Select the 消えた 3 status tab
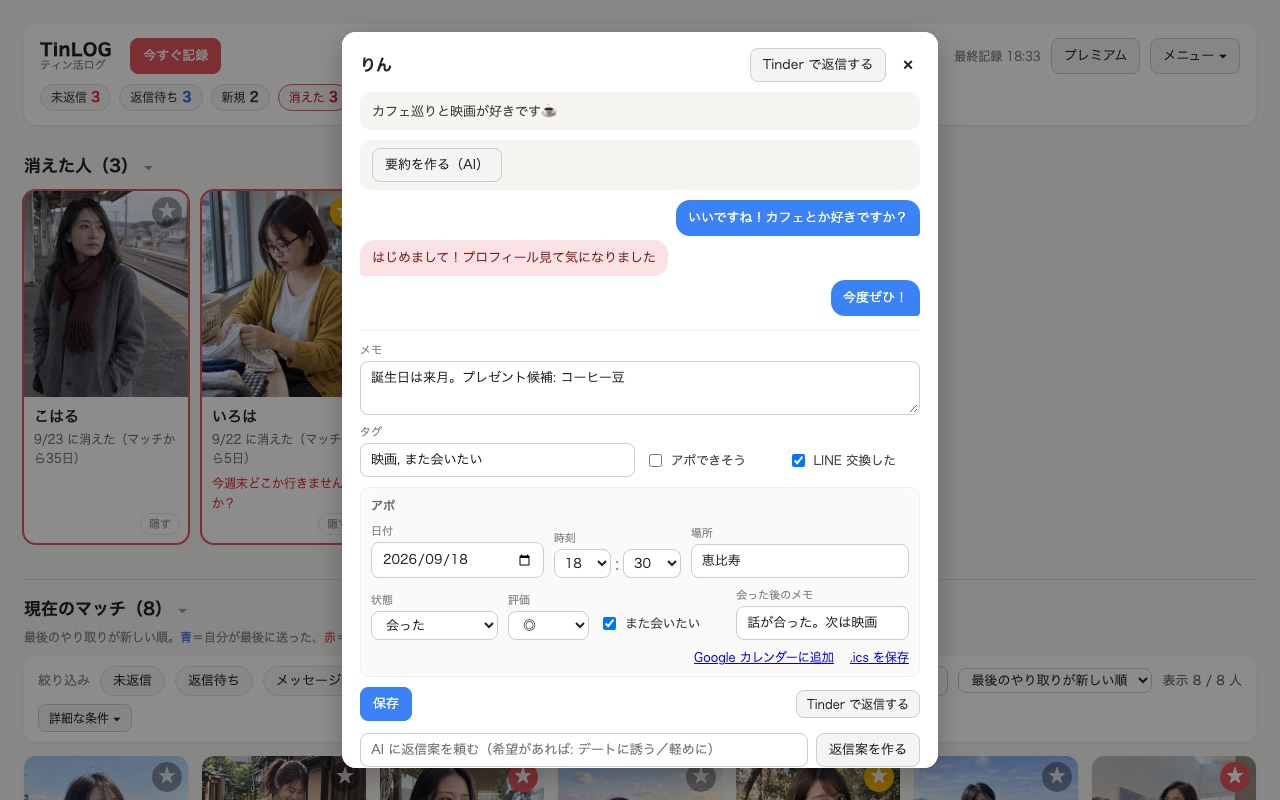 coord(311,98)
